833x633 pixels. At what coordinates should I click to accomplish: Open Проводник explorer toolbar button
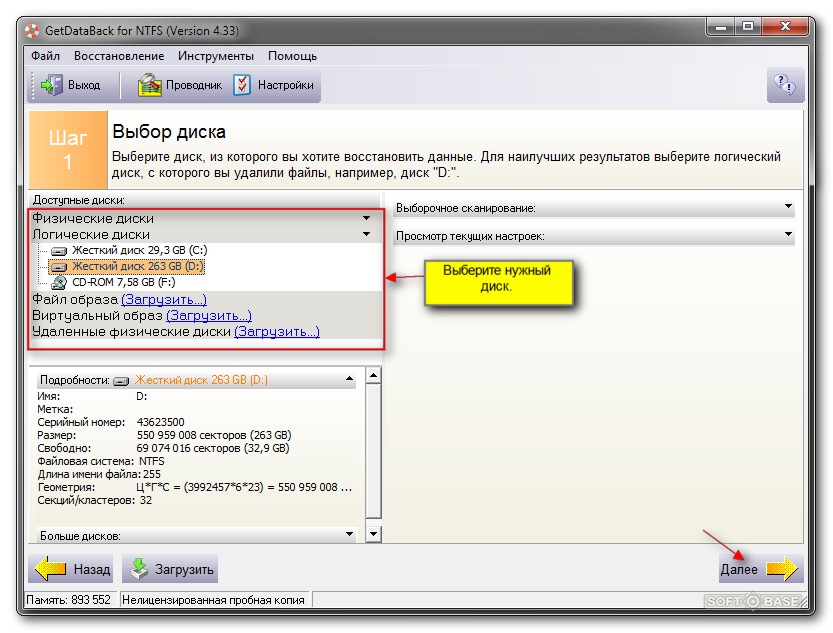pyautogui.click(x=180, y=85)
